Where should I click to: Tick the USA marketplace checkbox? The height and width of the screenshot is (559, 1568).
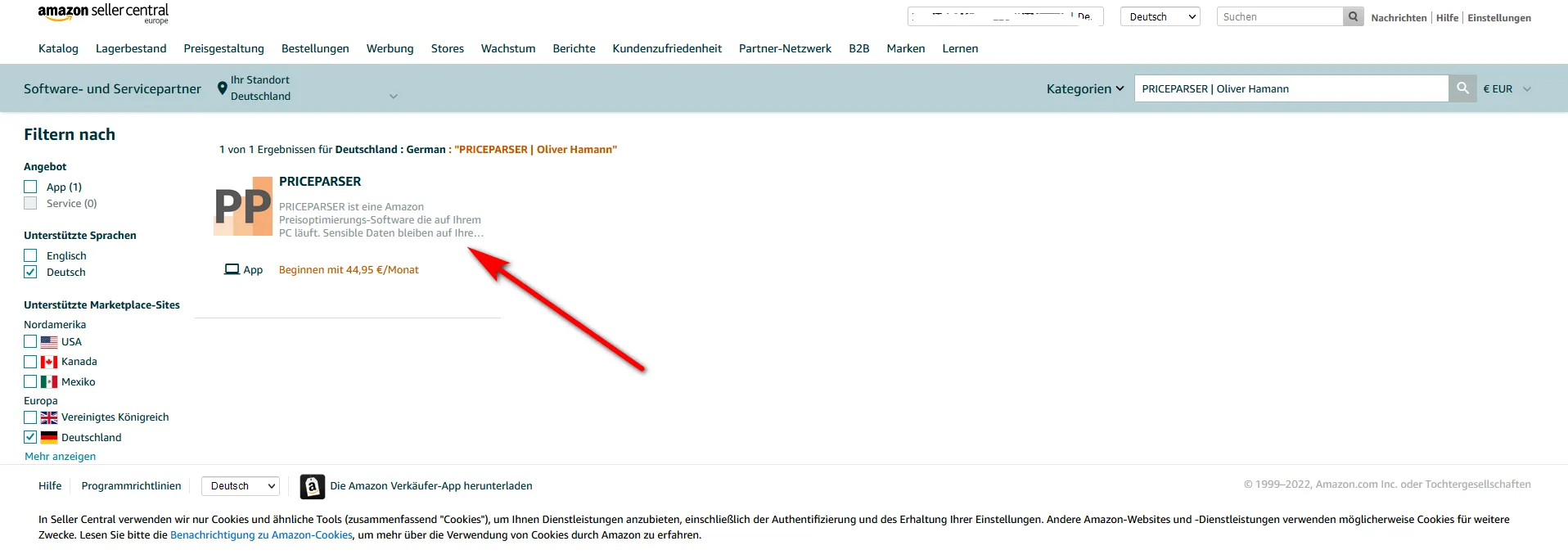(x=30, y=341)
